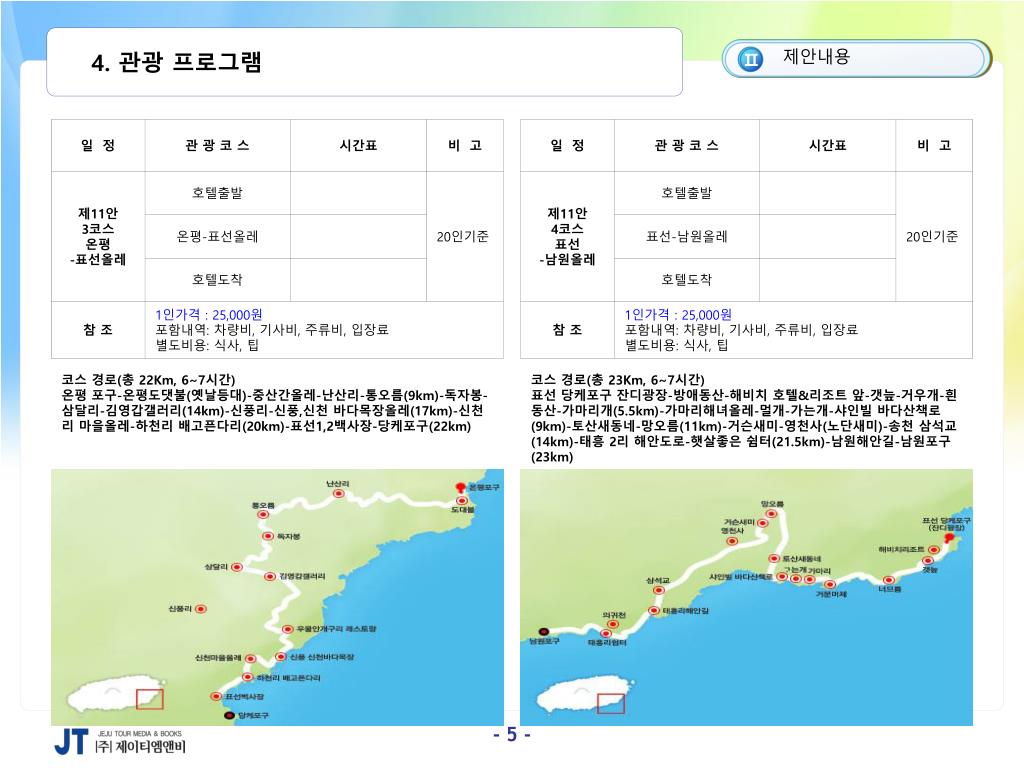Select the 신풍 신천바다목장 marker
This screenshot has width=1024, height=768.
tap(281, 657)
